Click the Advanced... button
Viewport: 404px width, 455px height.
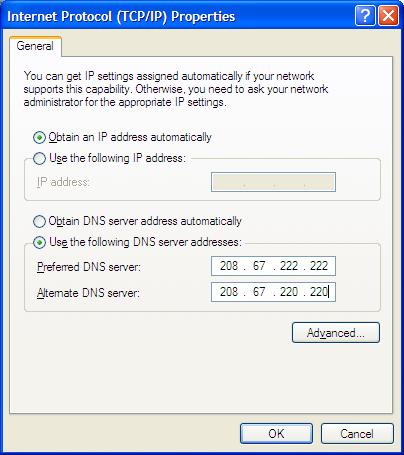(x=336, y=332)
